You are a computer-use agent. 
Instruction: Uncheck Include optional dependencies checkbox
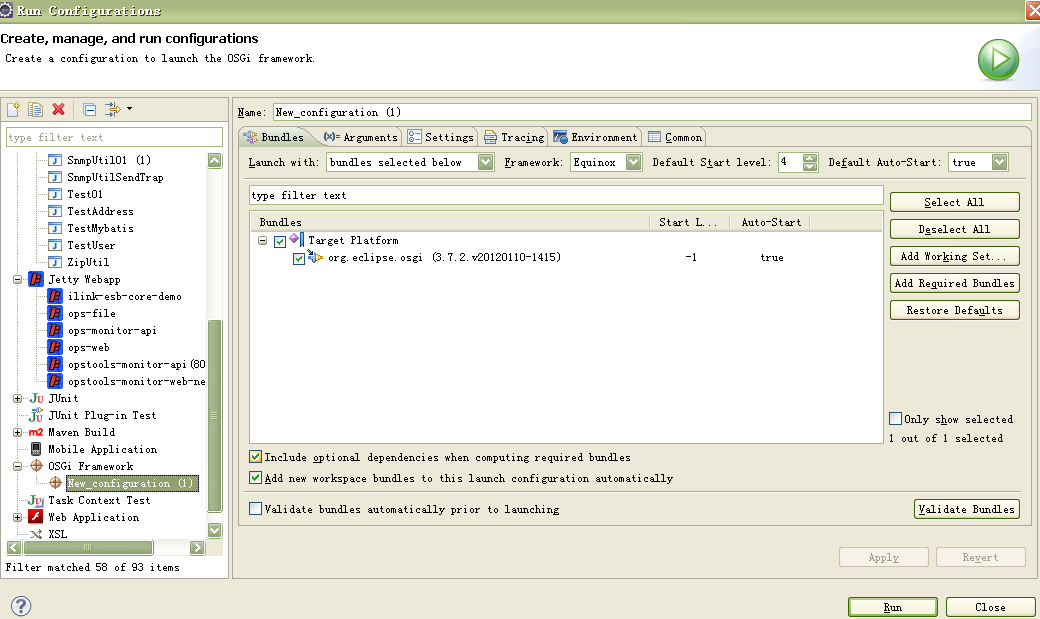pyautogui.click(x=255, y=456)
